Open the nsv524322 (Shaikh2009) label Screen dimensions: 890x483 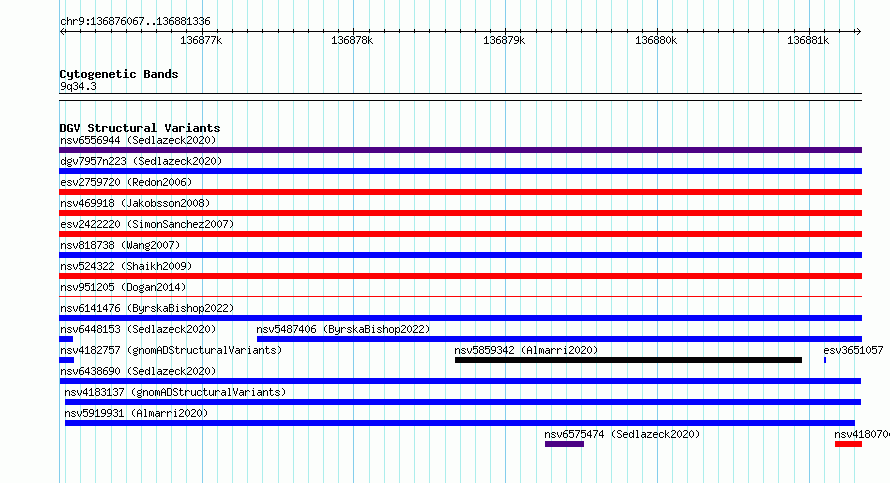pos(126,266)
